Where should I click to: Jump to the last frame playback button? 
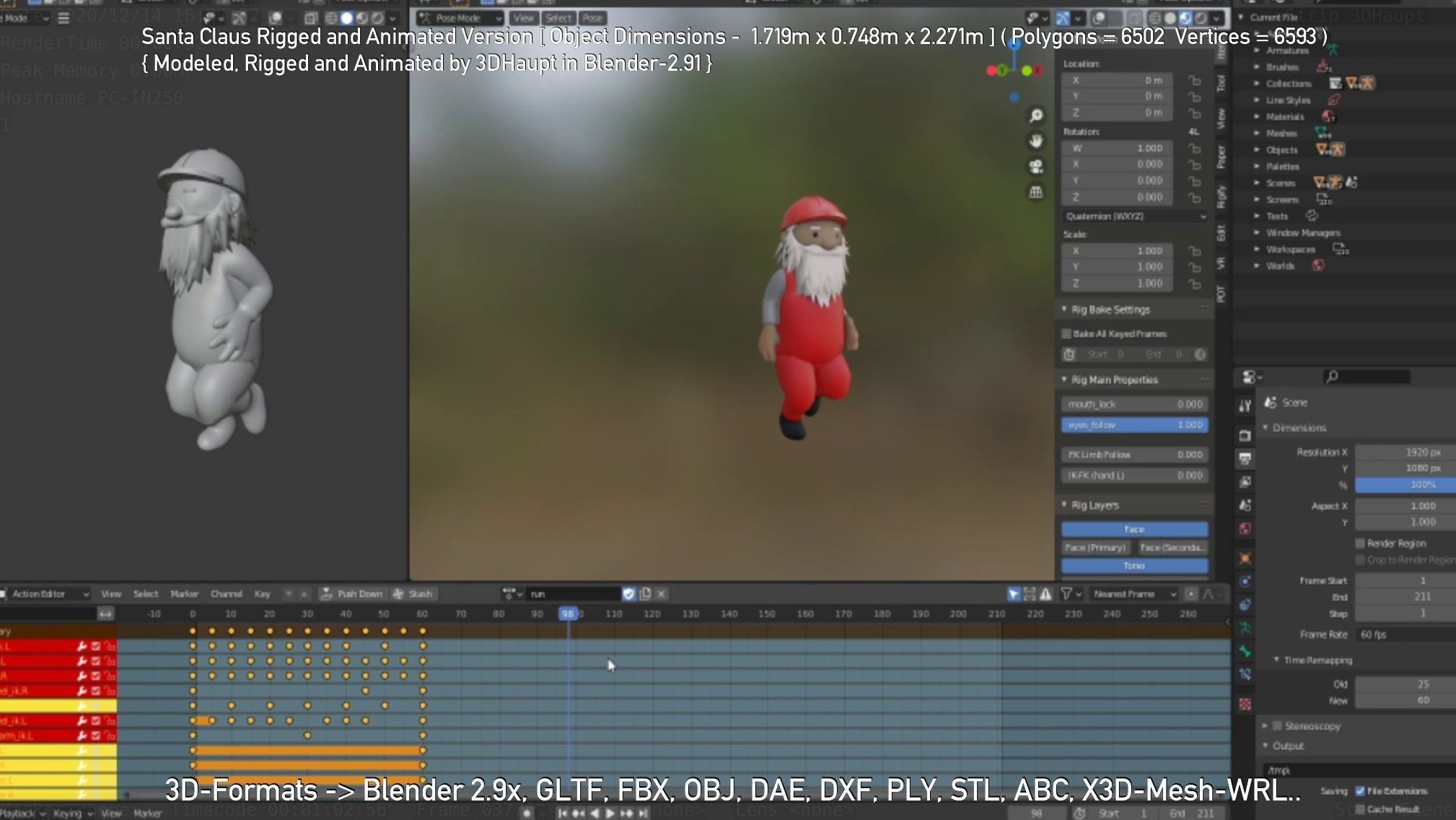[x=644, y=813]
